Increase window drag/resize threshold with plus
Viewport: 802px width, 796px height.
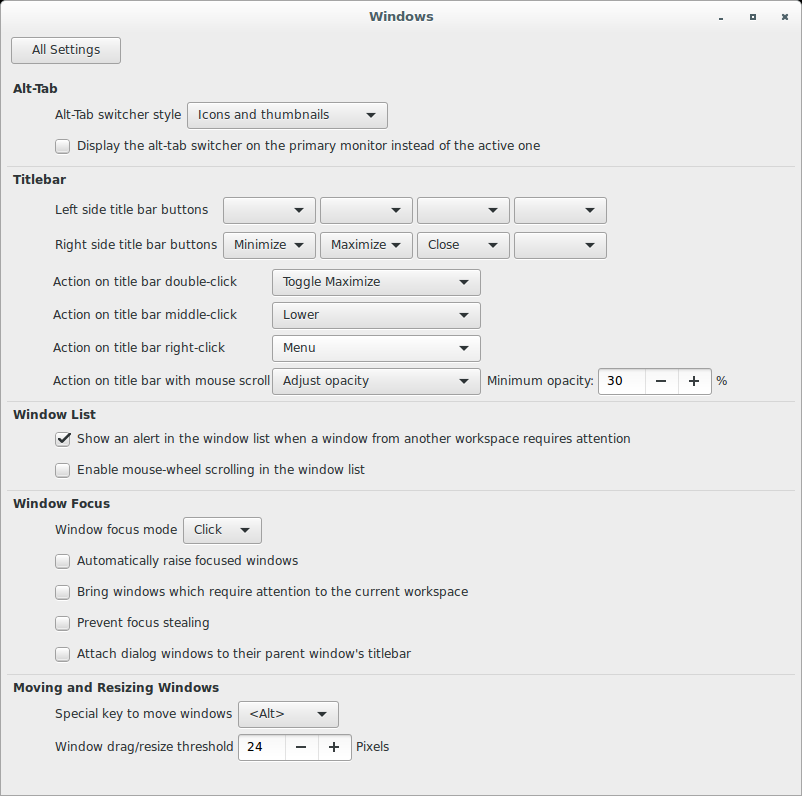334,747
